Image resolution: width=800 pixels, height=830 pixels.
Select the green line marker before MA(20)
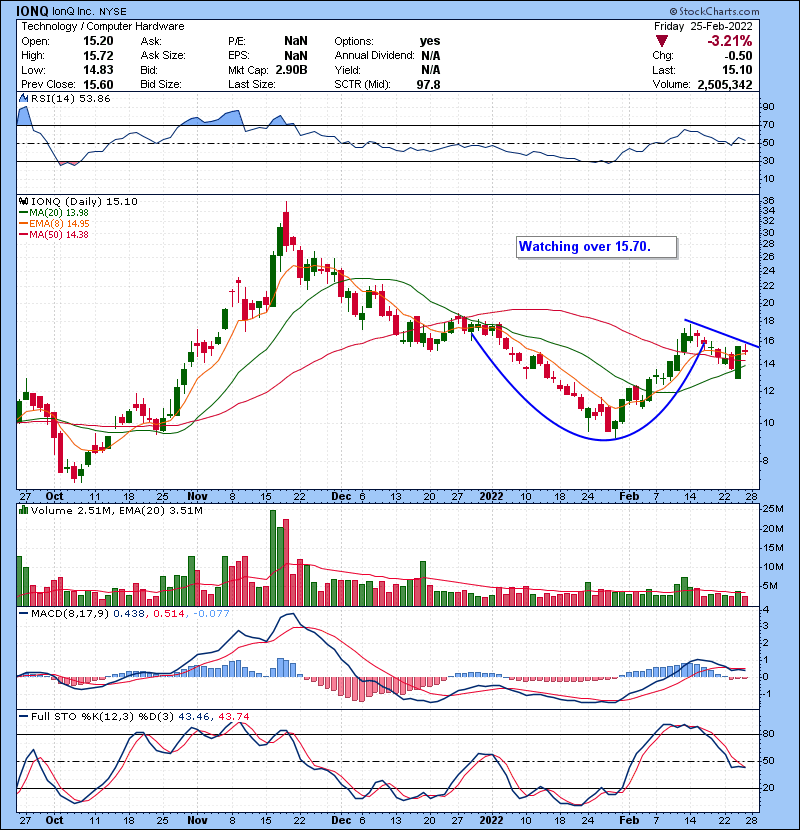(x=23, y=213)
